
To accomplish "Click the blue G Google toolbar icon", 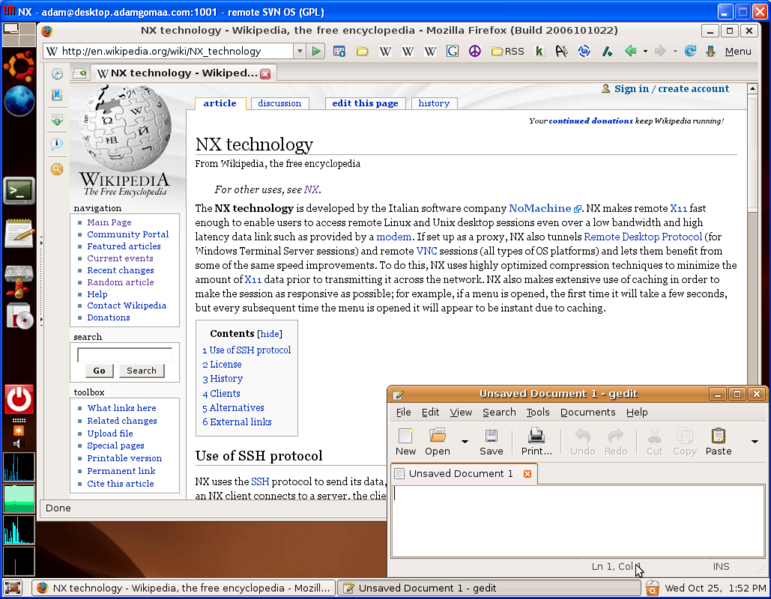I will pos(452,51).
